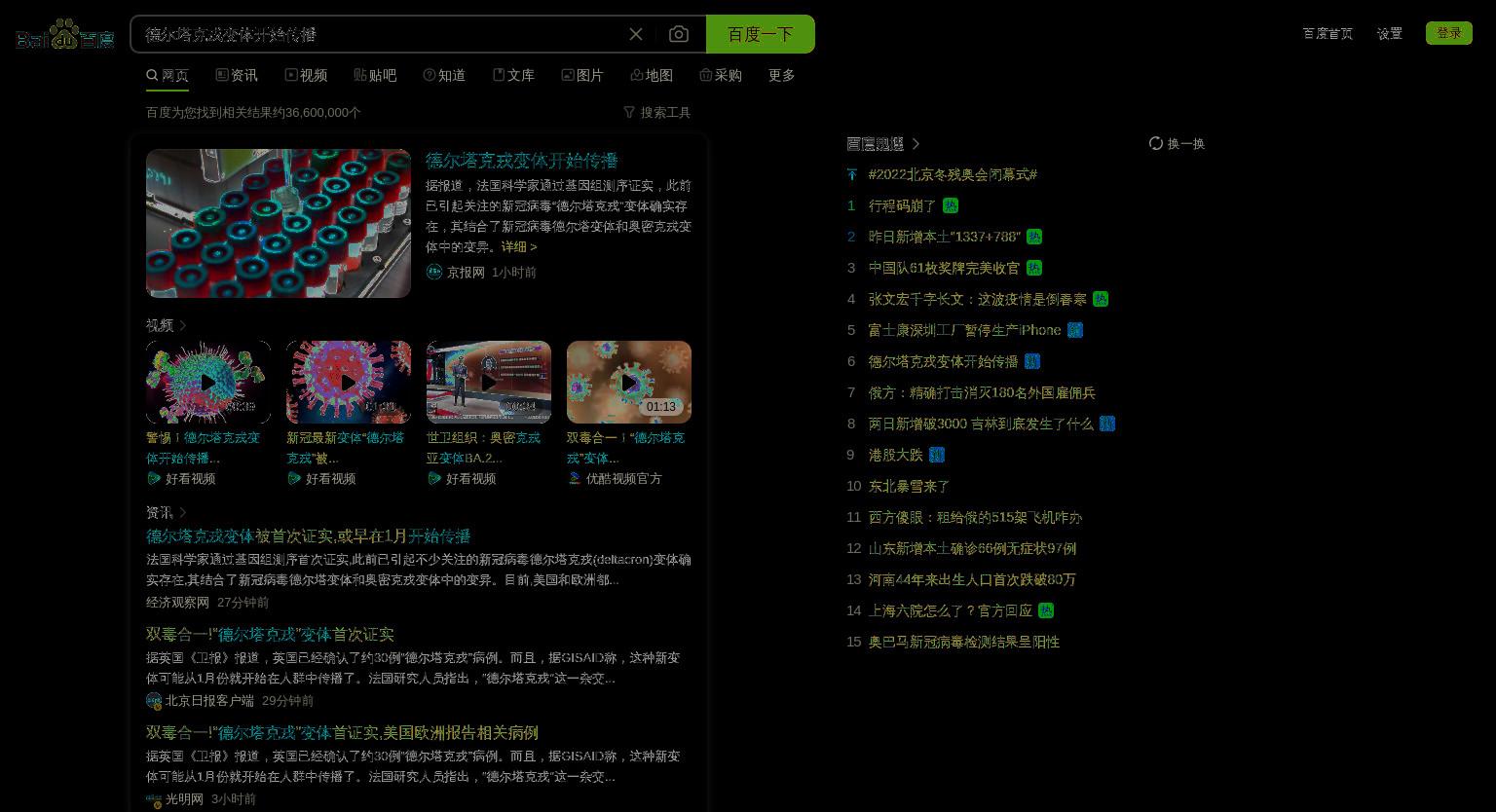This screenshot has width=1496, height=812.
Task: Expand the 更多 menu
Action: (782, 75)
